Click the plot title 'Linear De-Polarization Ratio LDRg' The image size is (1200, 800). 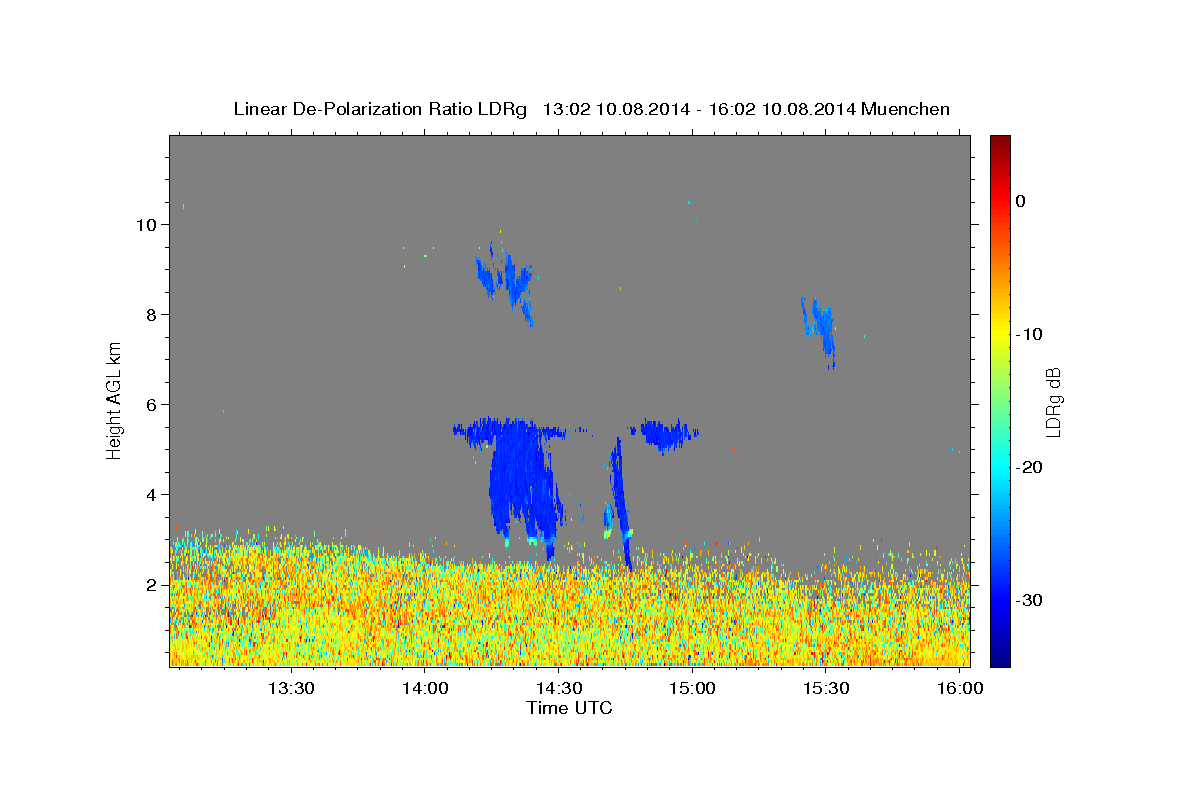pyautogui.click(x=379, y=109)
